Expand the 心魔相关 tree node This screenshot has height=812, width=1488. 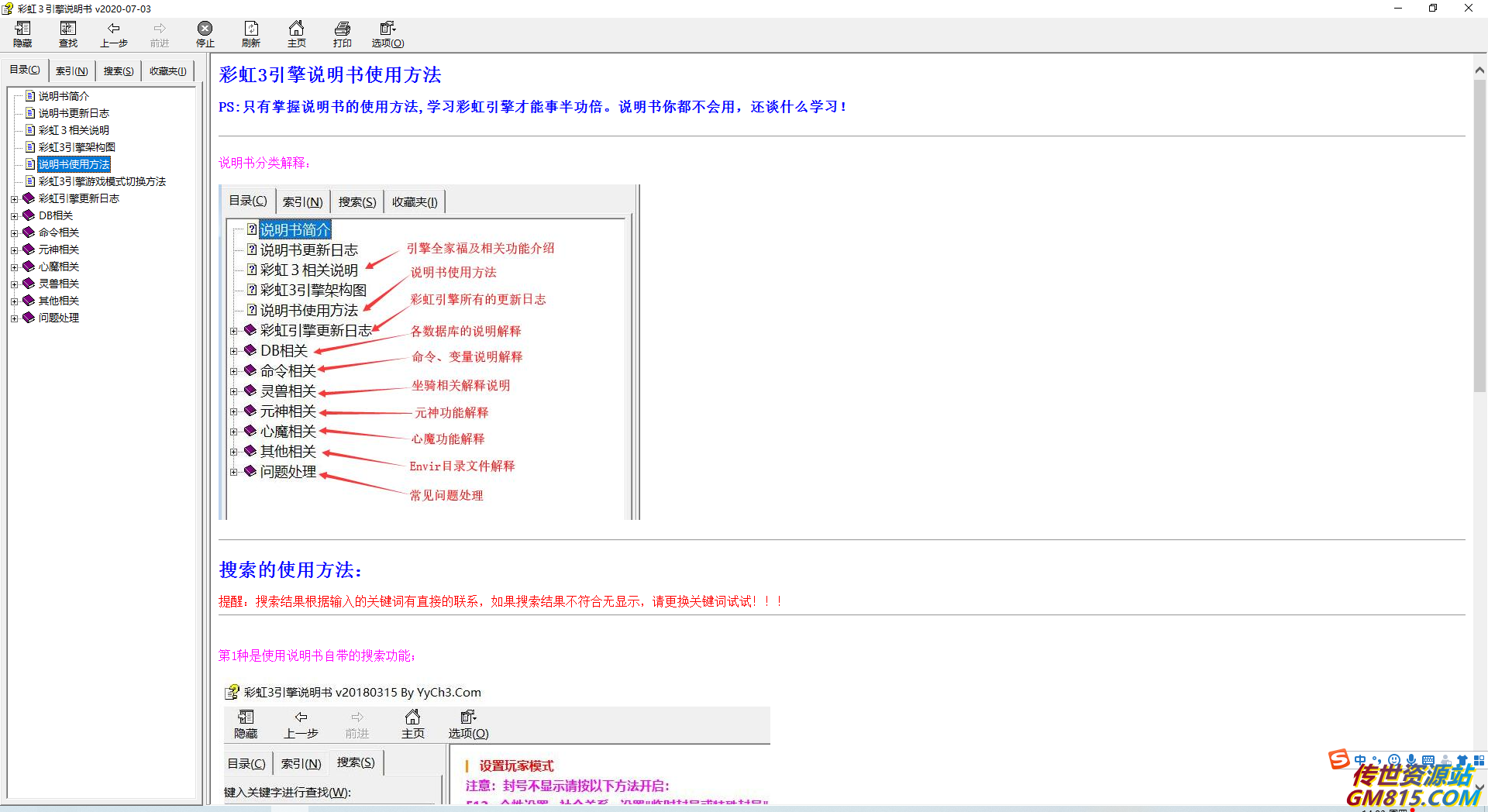pos(14,267)
